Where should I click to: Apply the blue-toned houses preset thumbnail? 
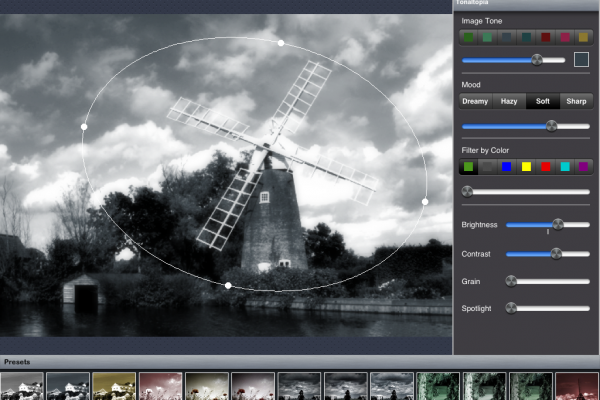68,386
